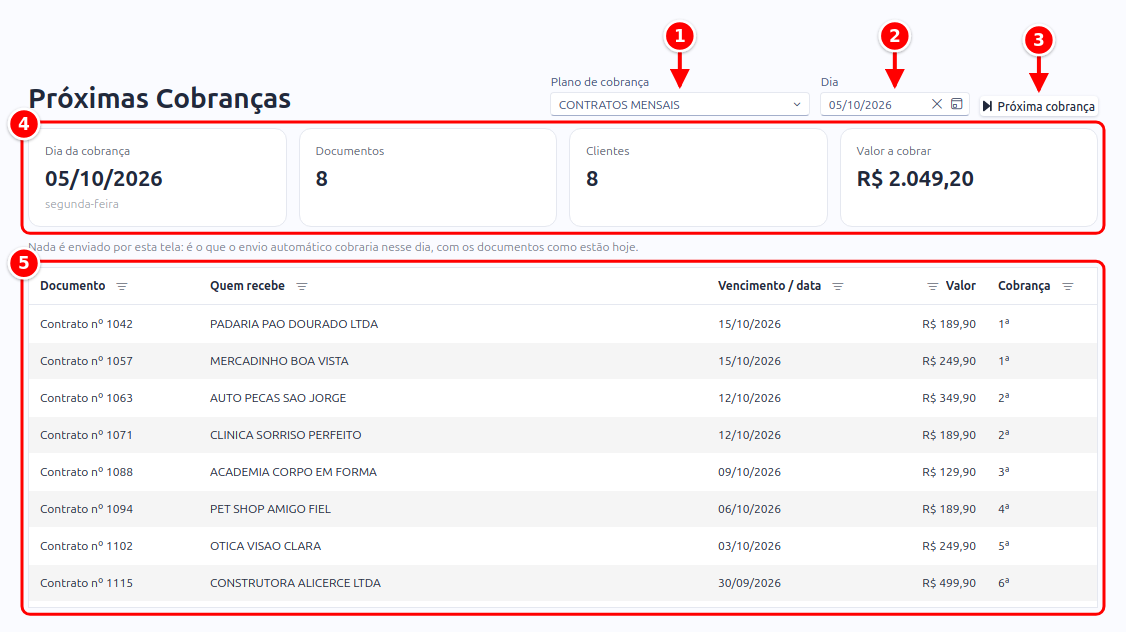The height and width of the screenshot is (632, 1126).
Task: Filter the Cobrança column
Action: click(1068, 287)
